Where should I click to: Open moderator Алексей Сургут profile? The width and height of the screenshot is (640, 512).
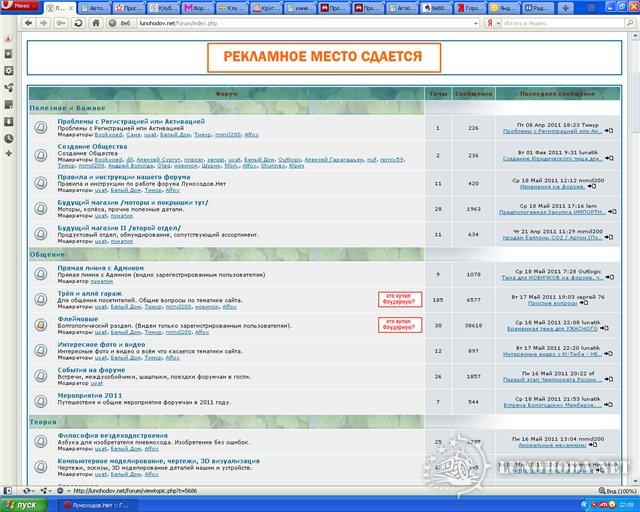point(158,160)
